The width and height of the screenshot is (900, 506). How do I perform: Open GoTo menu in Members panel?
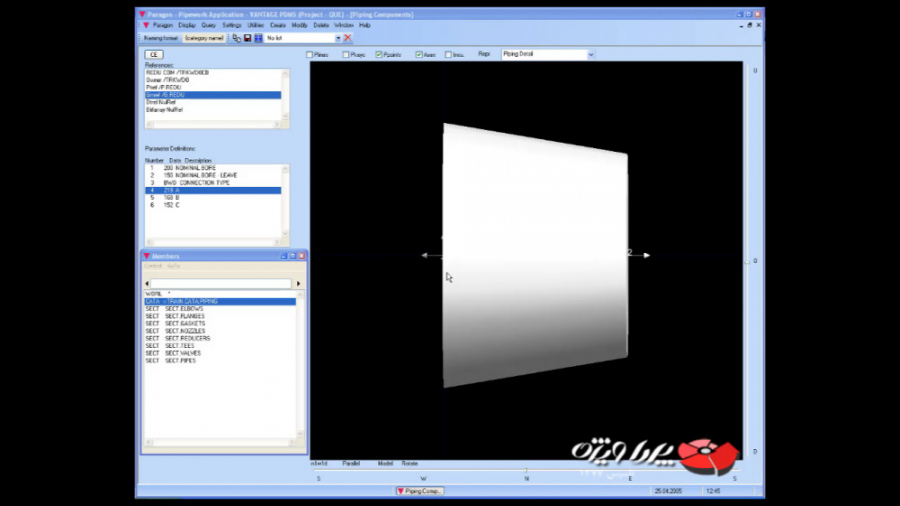pos(173,266)
